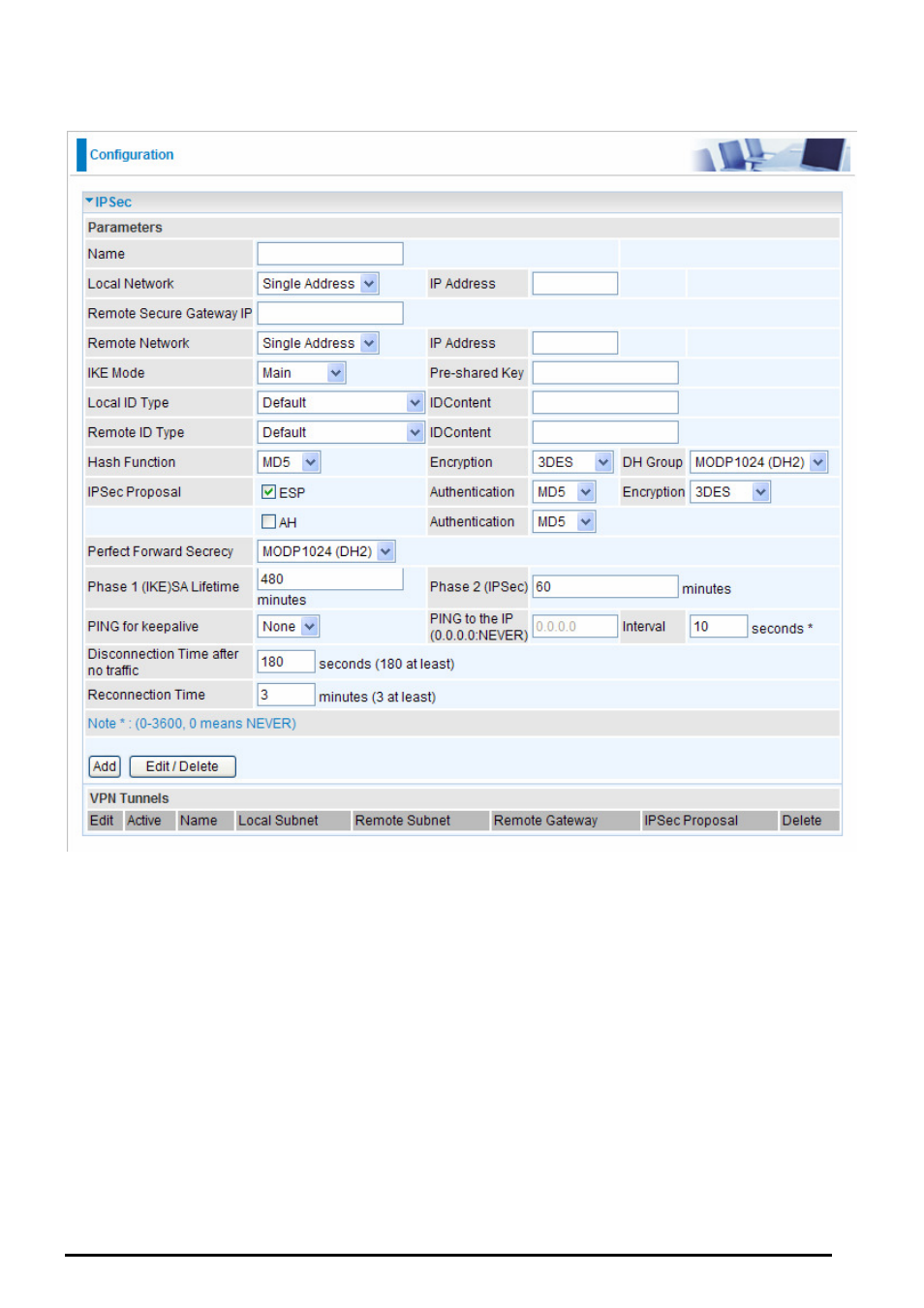Viewport: 924px width, 1308px height.
Task: Click the Configuration header title
Action: 132,155
